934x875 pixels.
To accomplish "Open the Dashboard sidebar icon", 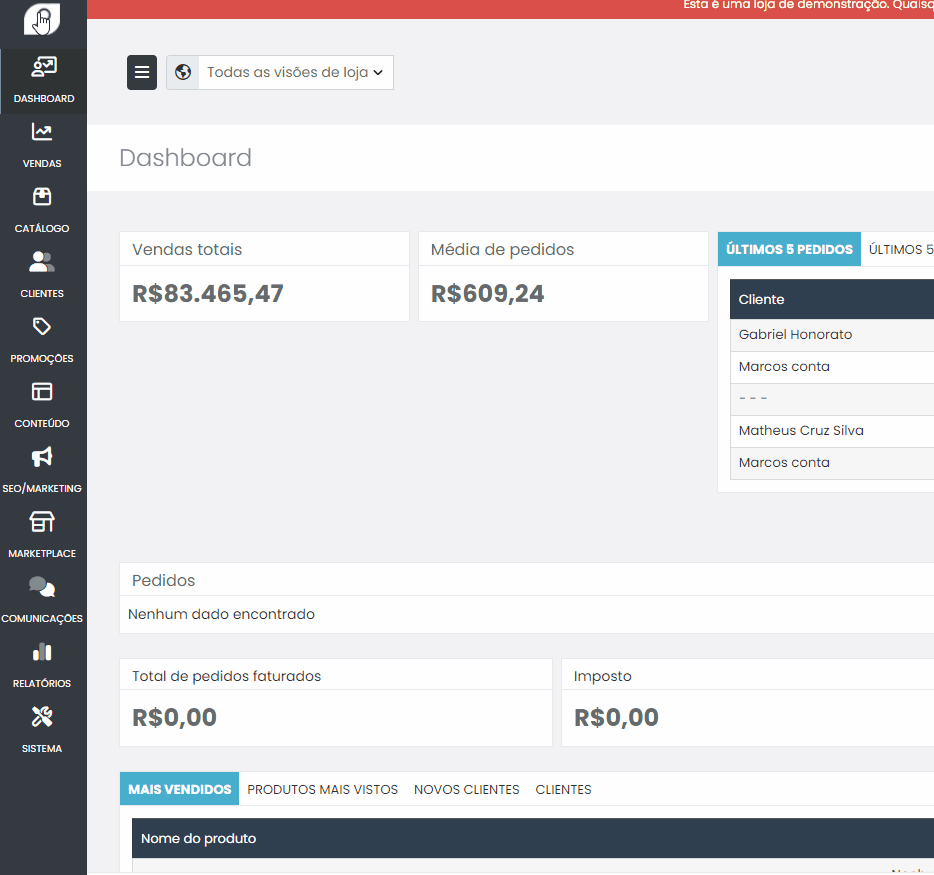I will point(43,67).
